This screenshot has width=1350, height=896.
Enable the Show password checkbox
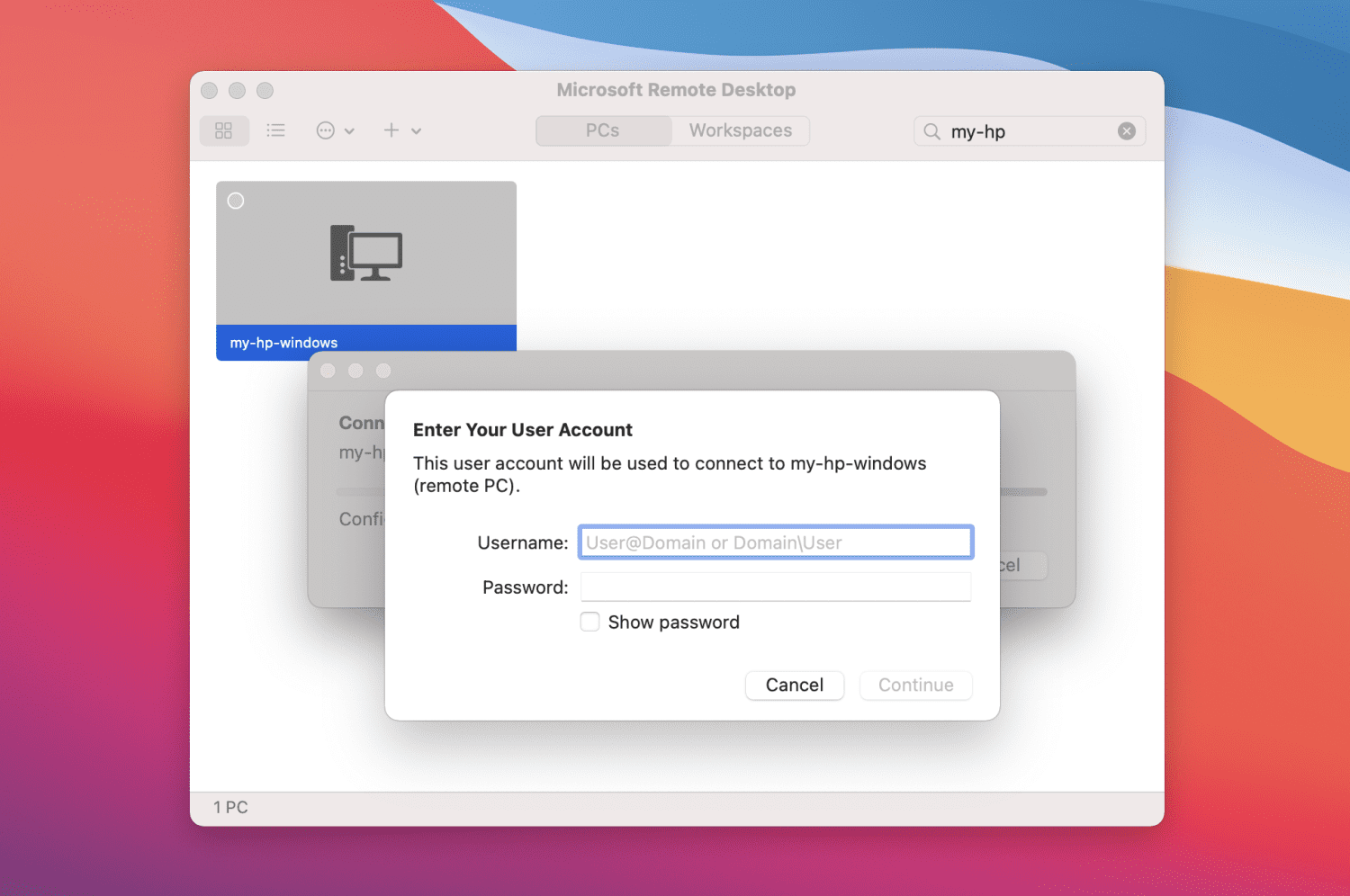click(x=590, y=622)
